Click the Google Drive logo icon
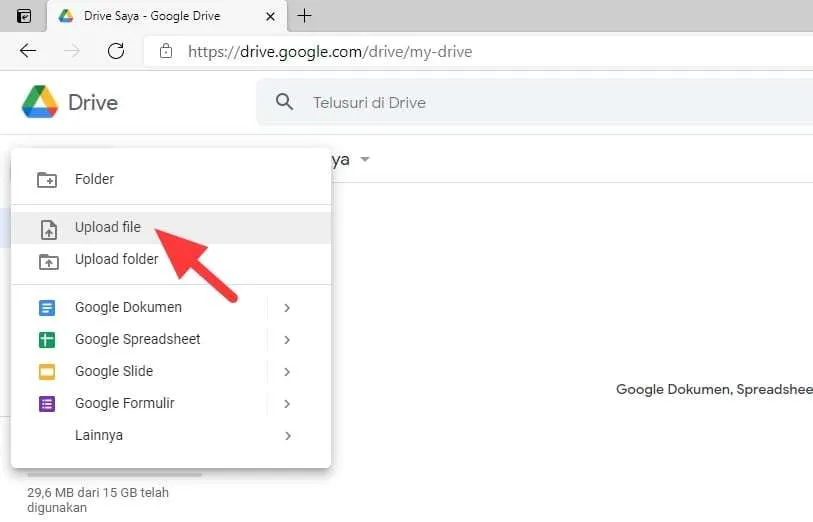This screenshot has width=813, height=522. [x=39, y=102]
